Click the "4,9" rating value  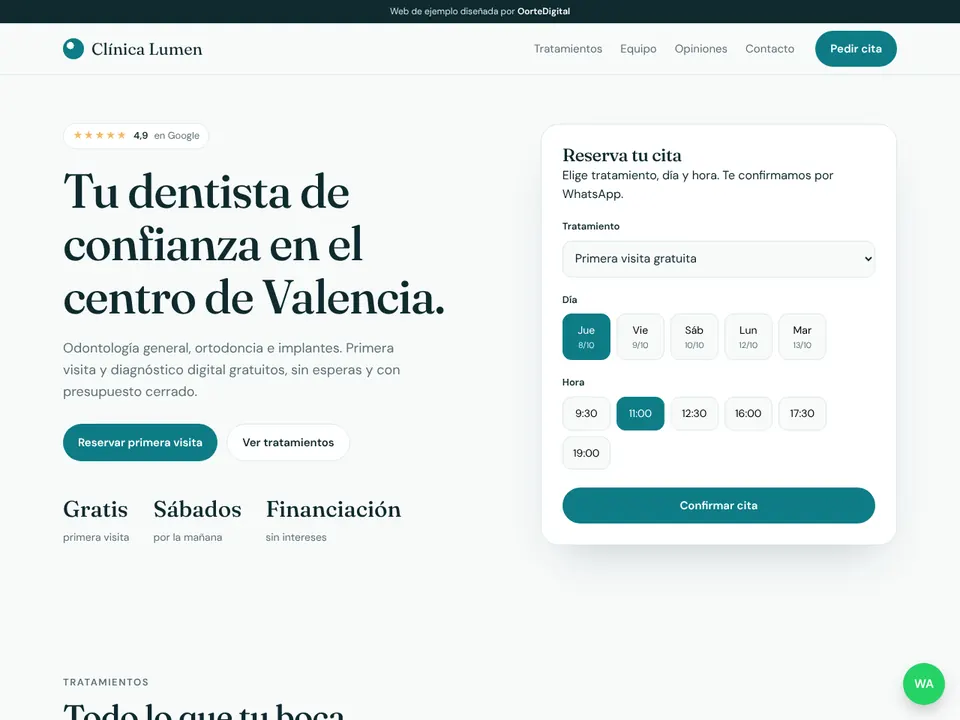click(141, 136)
